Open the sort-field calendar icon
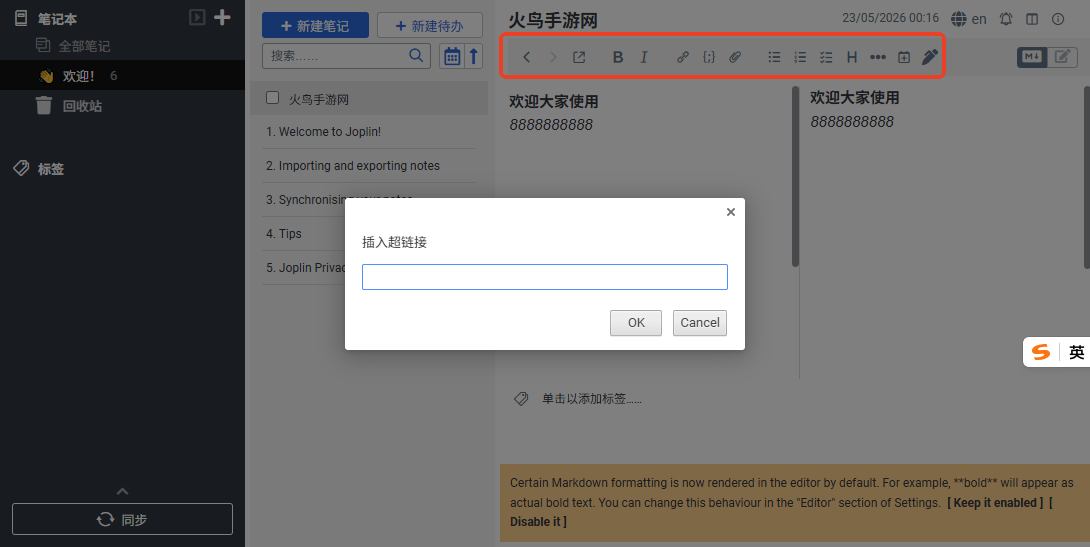The image size is (1090, 547). pyautogui.click(x=452, y=56)
